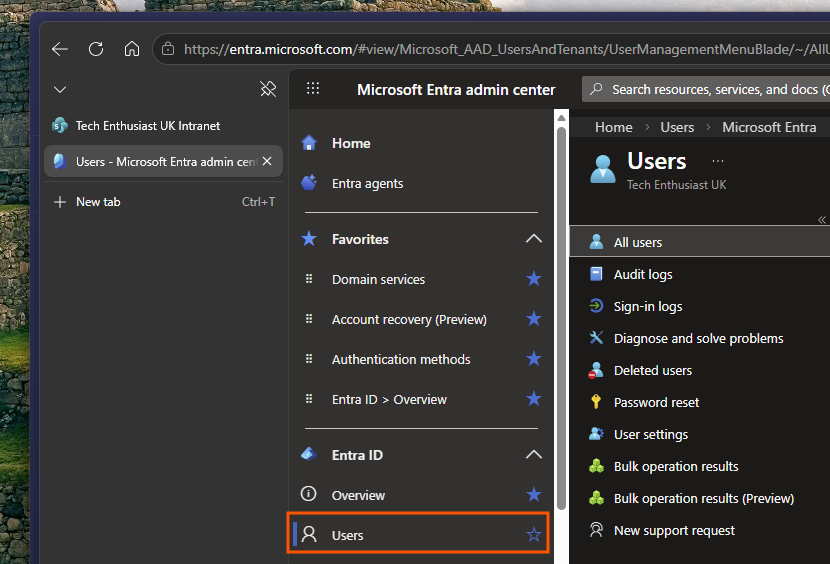Open Diagnose and solve problems
The image size is (830, 564).
point(700,338)
